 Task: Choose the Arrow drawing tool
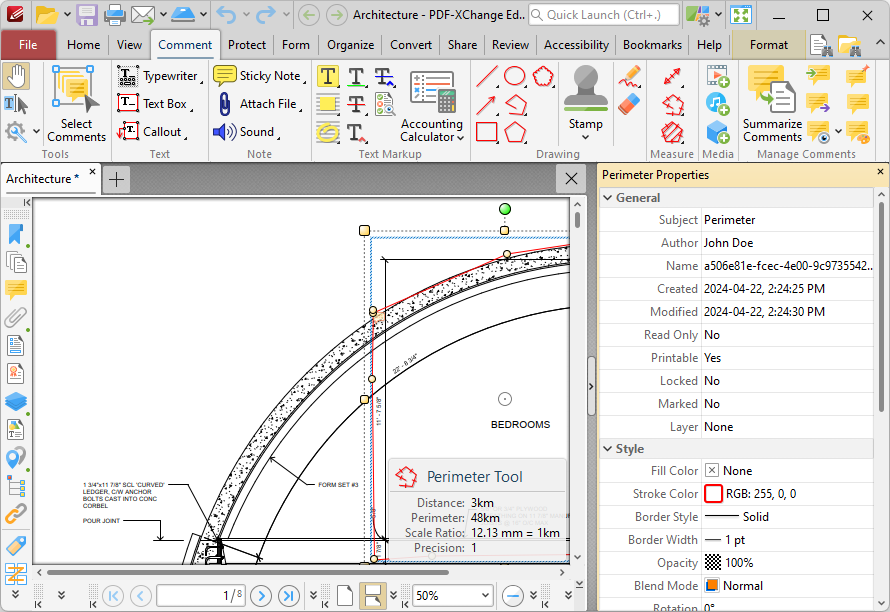[486, 104]
